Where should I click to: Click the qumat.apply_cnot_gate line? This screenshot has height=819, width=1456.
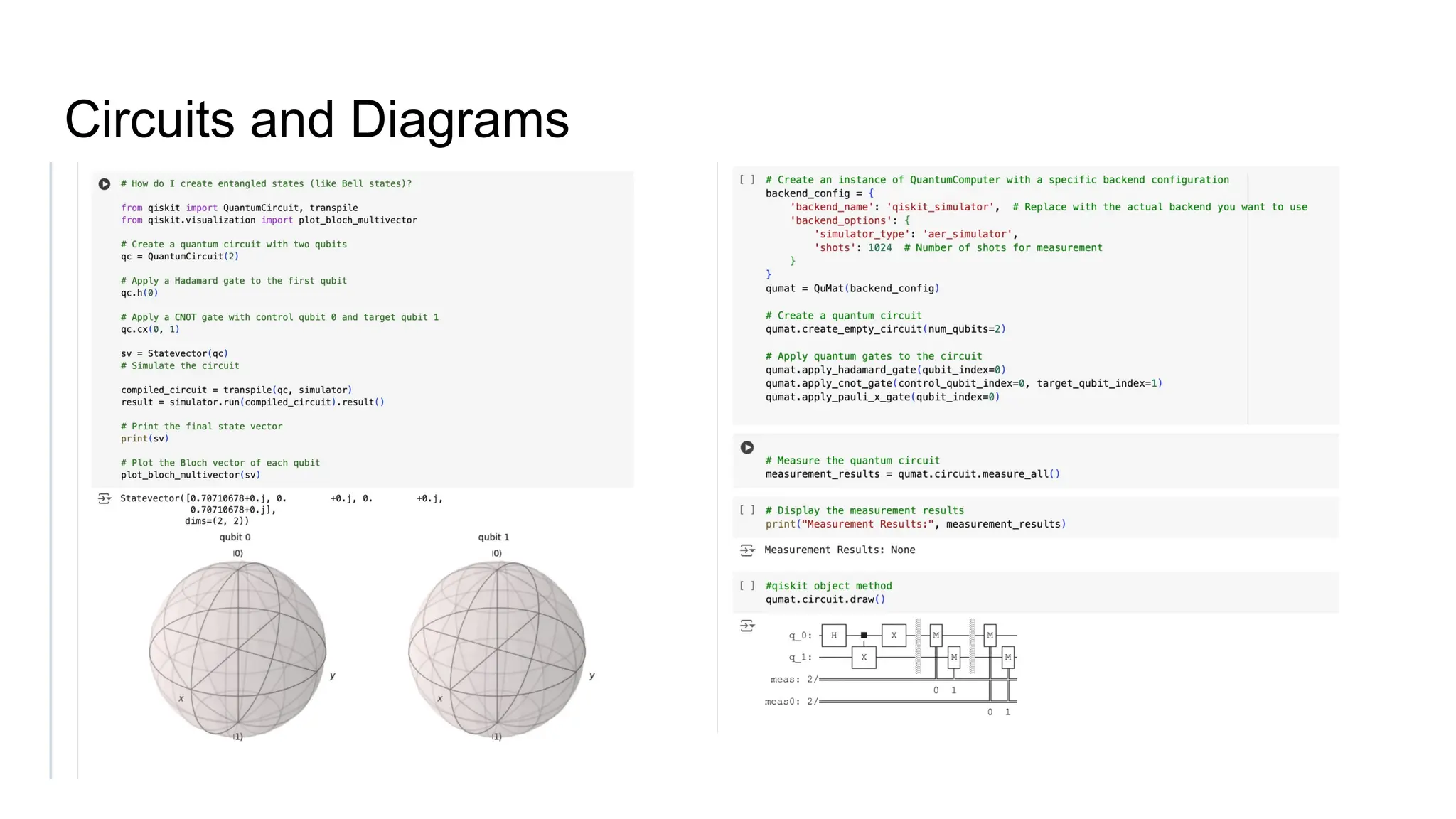[963, 383]
